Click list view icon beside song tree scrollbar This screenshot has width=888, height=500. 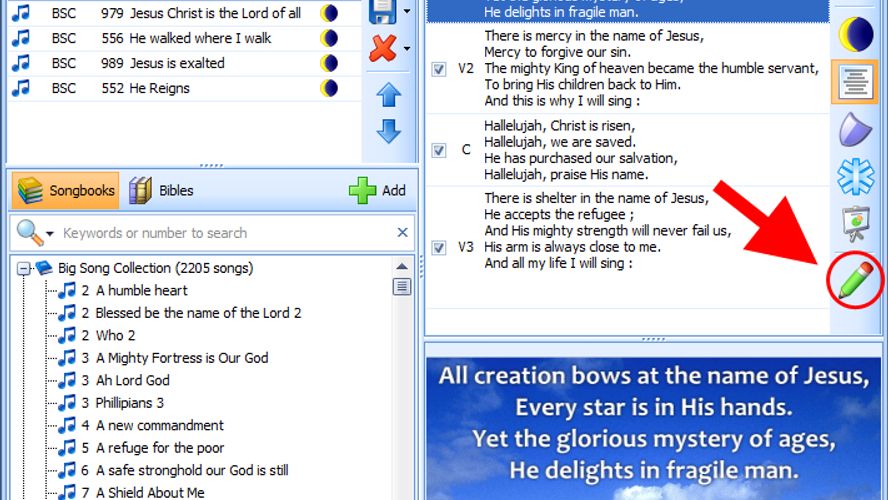pyautogui.click(x=402, y=287)
